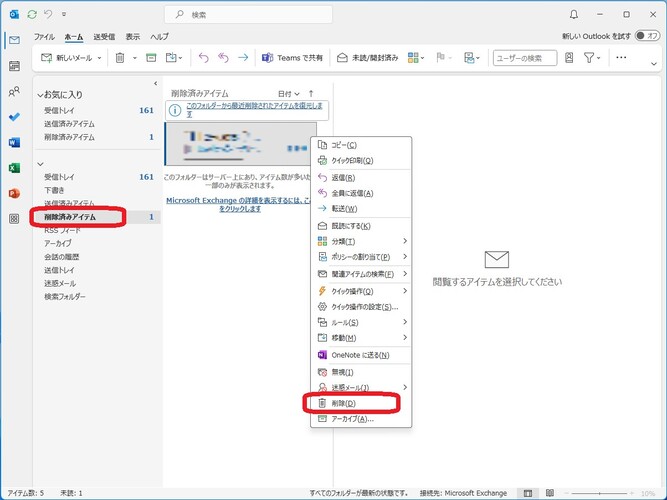Viewport: 667px width, 500px height.
Task: Expand the ribbon display options chevron
Action: tap(654, 64)
